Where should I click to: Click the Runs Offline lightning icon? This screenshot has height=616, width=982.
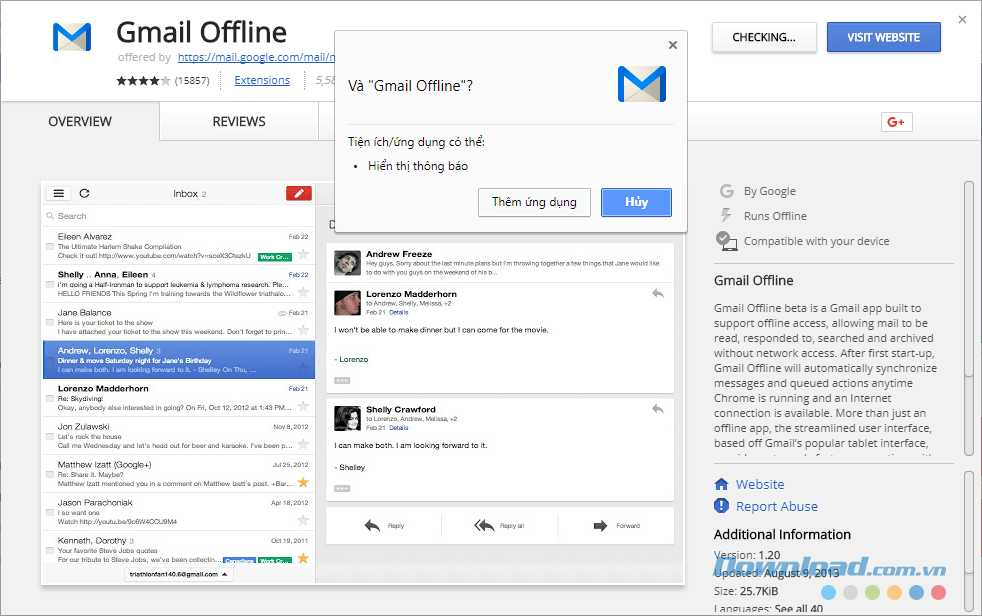724,216
